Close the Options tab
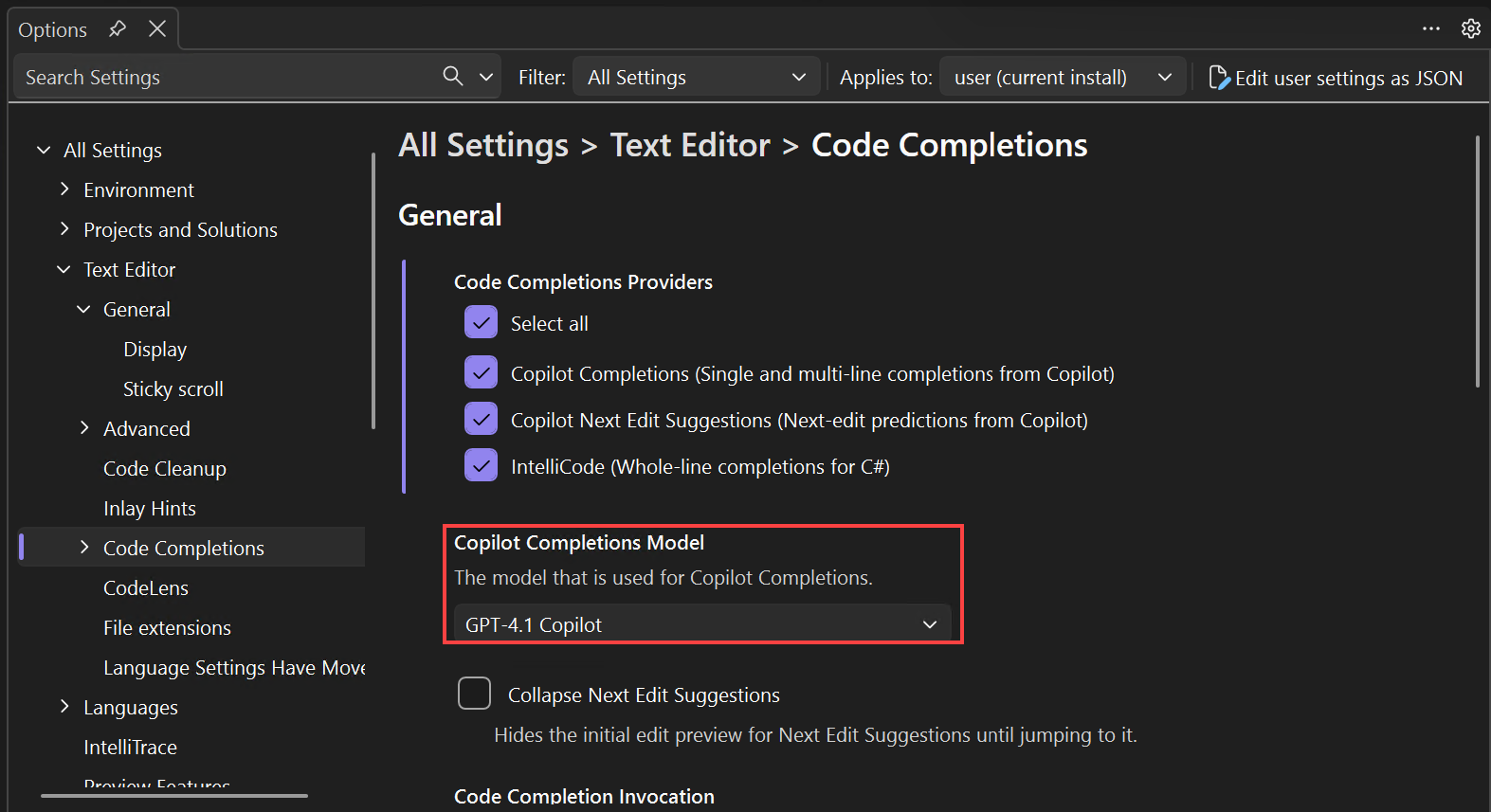Image resolution: width=1491 pixels, height=812 pixels. click(157, 29)
